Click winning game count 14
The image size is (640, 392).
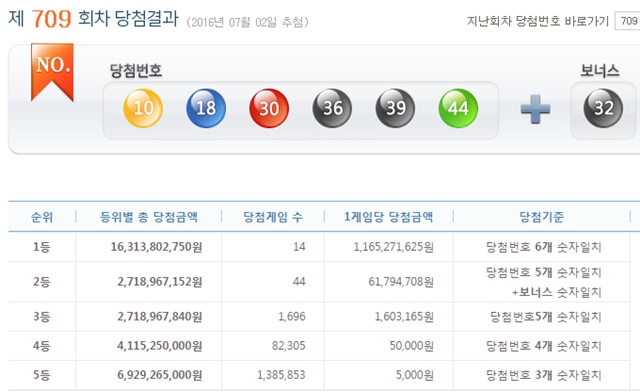point(299,247)
